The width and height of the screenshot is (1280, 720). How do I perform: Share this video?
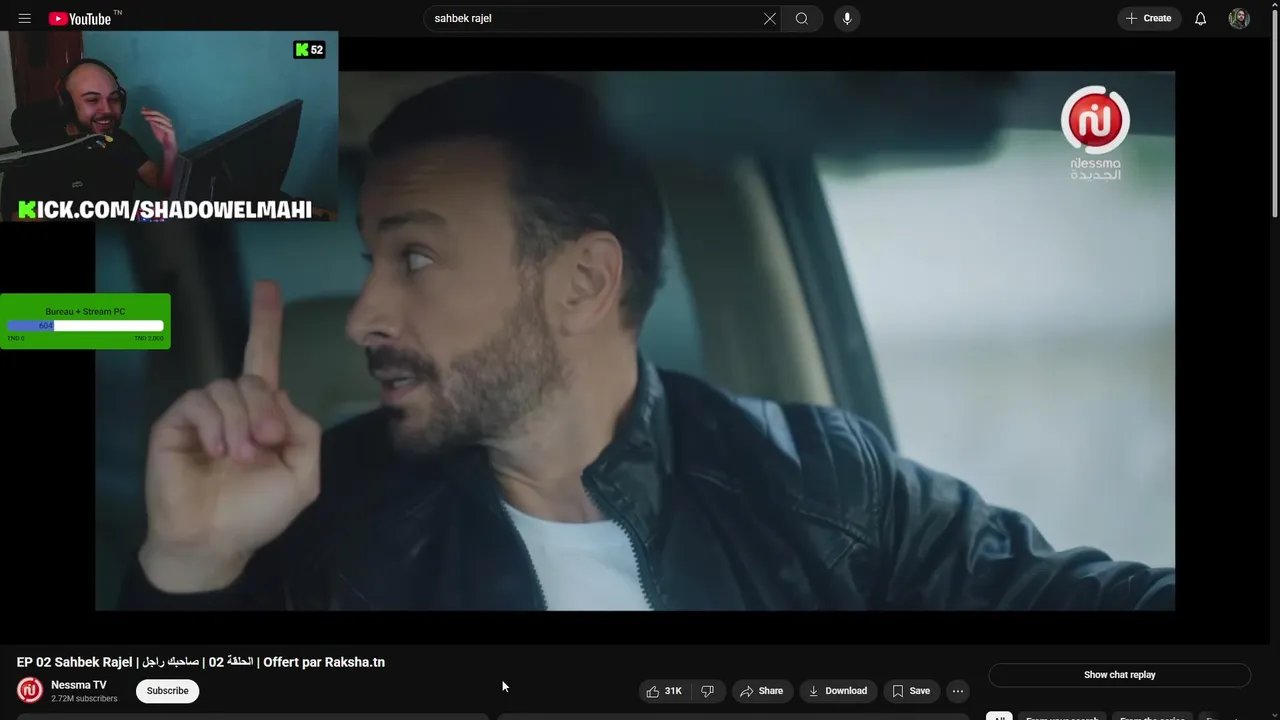point(761,691)
